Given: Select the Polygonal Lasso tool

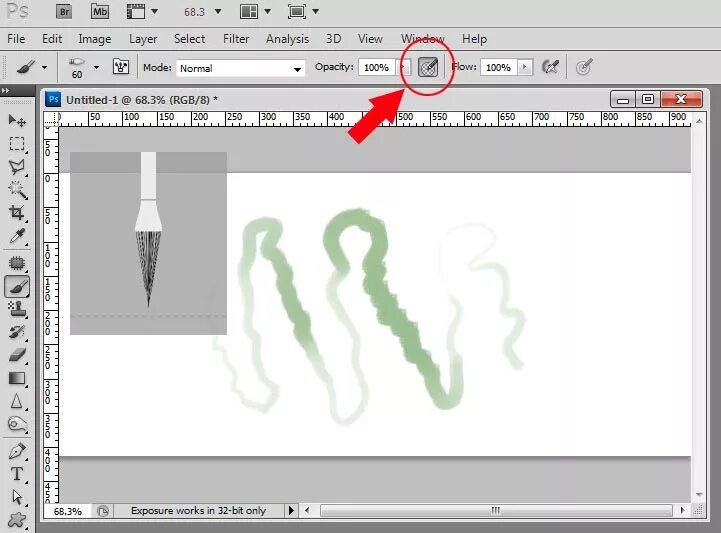Looking at the screenshot, I should click(17, 167).
